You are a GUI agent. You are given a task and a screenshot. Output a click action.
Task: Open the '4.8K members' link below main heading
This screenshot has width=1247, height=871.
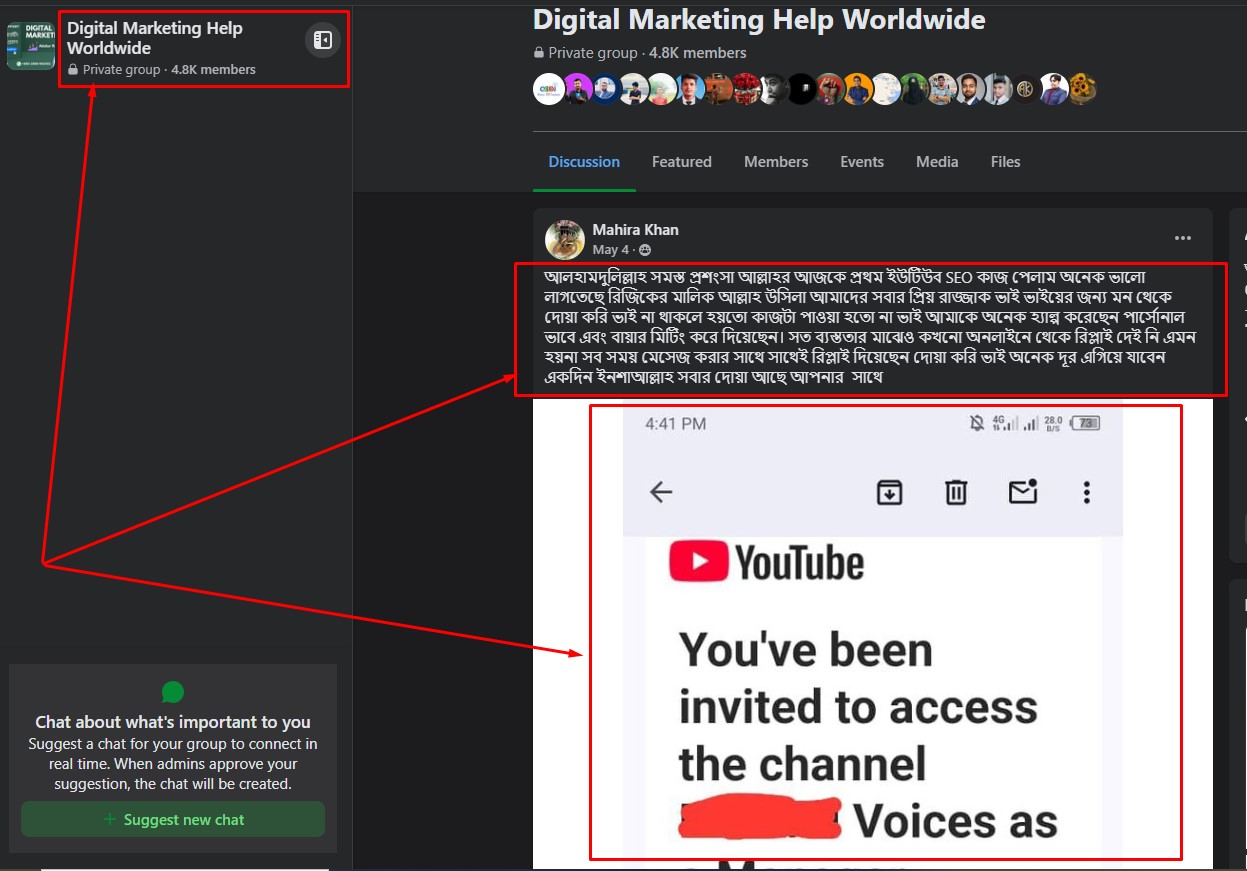[x=698, y=53]
